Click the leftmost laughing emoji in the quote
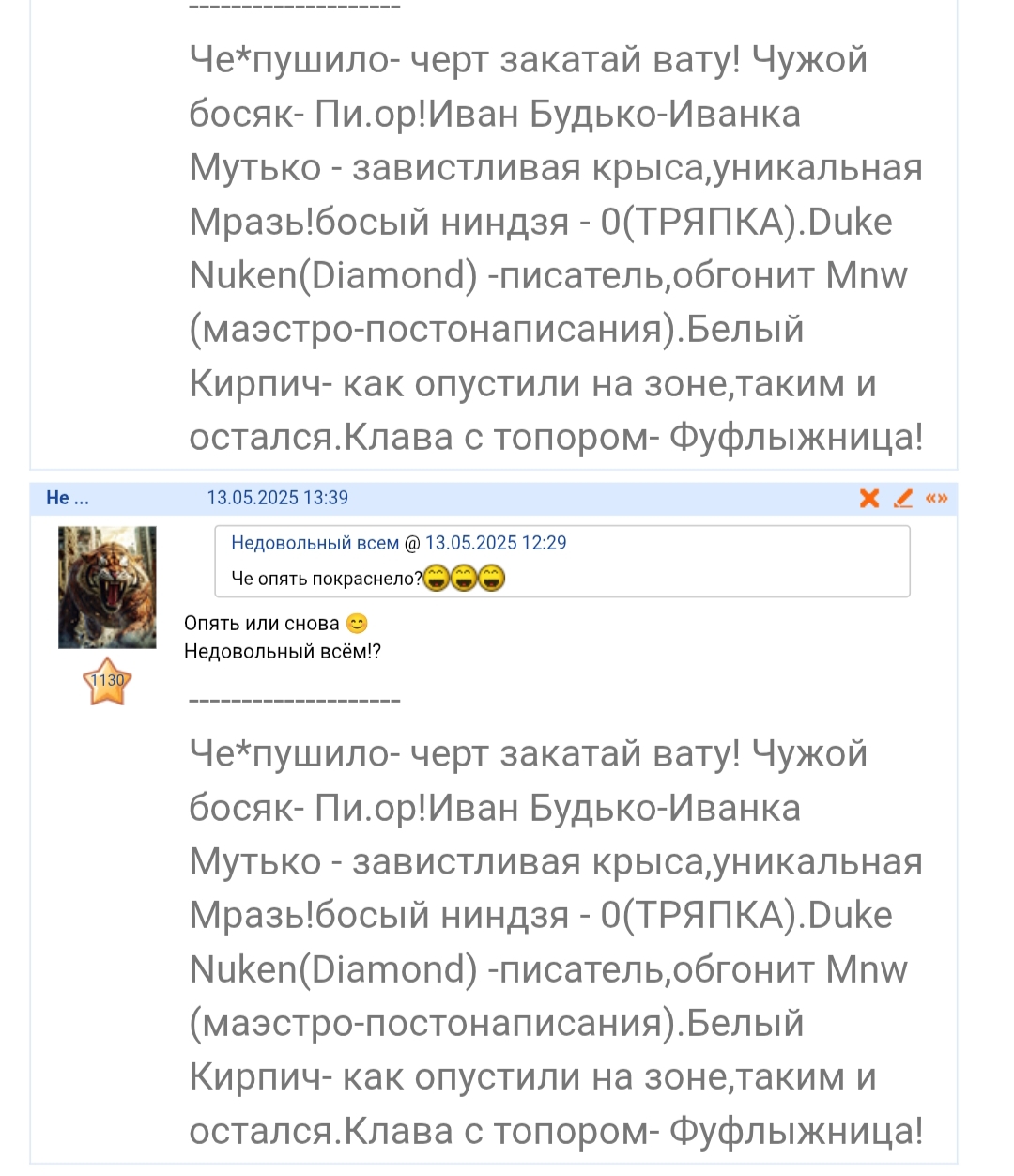The image size is (1014, 1176). click(436, 578)
